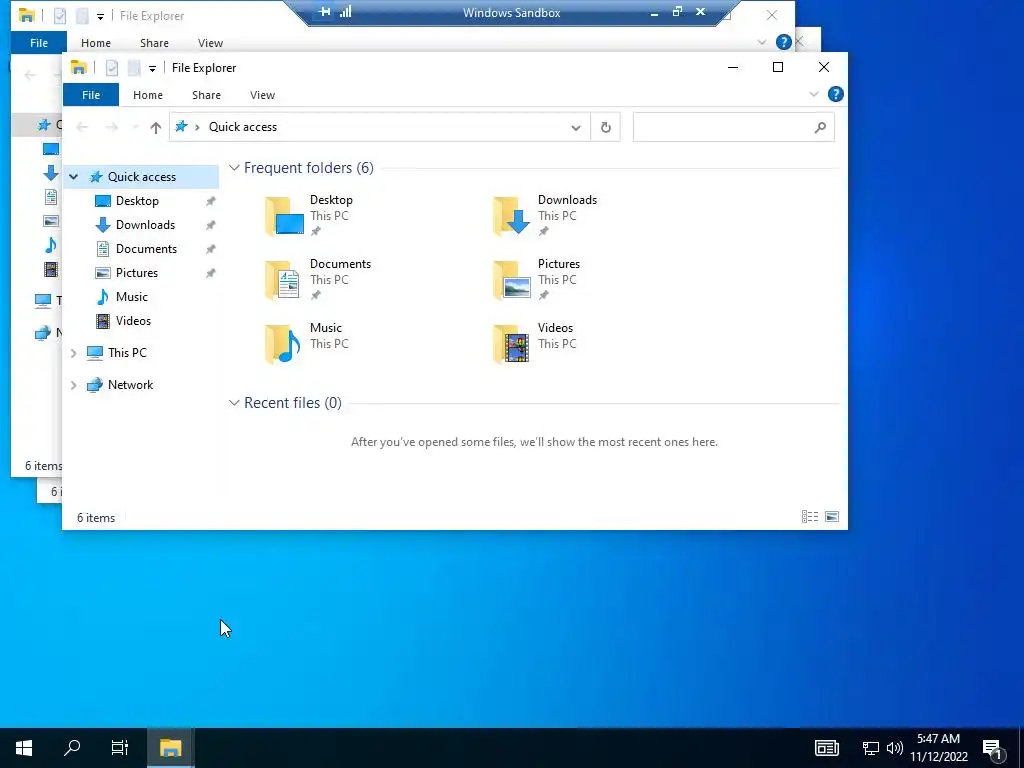This screenshot has height=768, width=1024.
Task: Open the Pictures folder in Frequent folders
Action: point(536,280)
